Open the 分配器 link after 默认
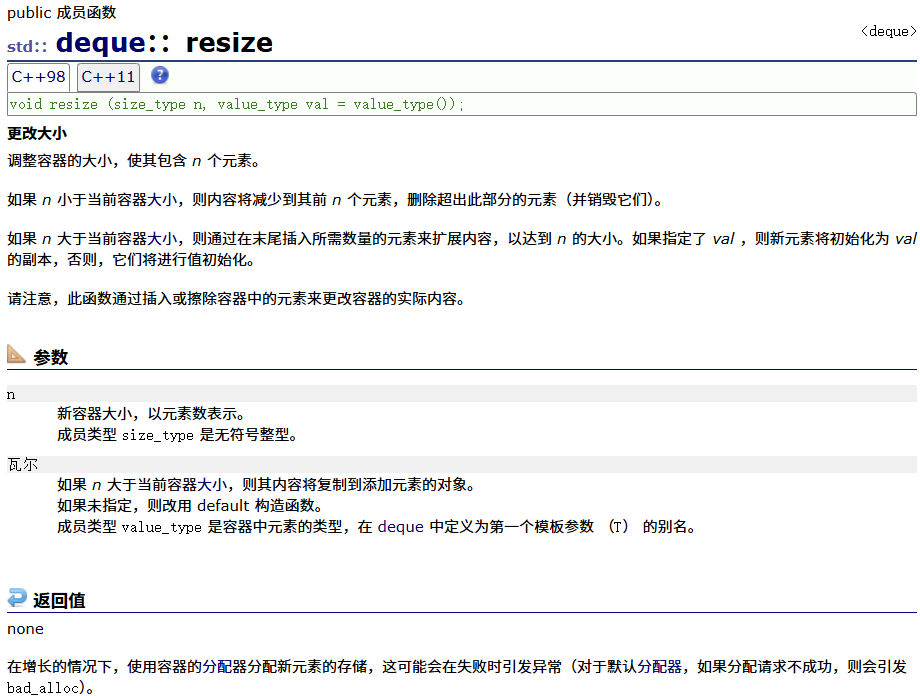The width and height of the screenshot is (920, 696). coord(659,667)
